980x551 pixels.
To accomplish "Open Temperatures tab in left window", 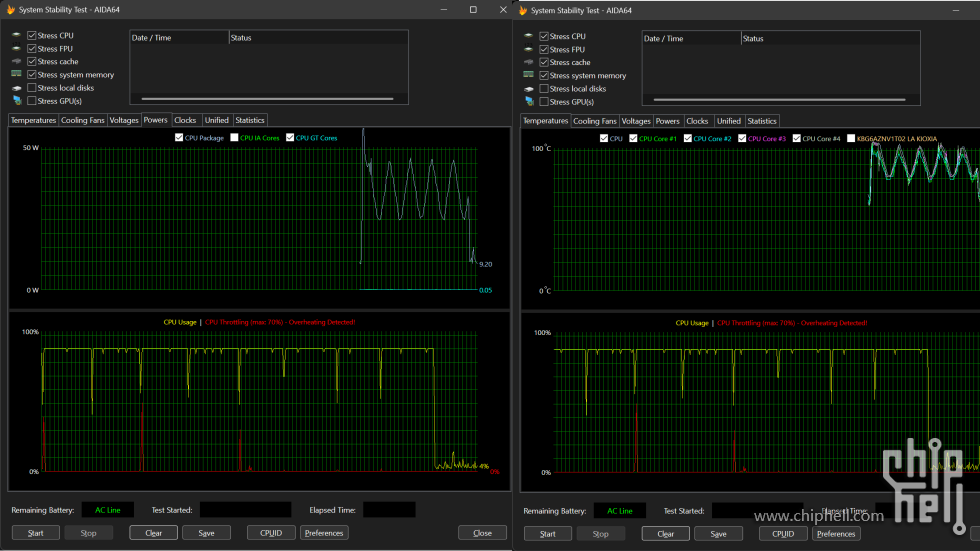I will pos(33,120).
